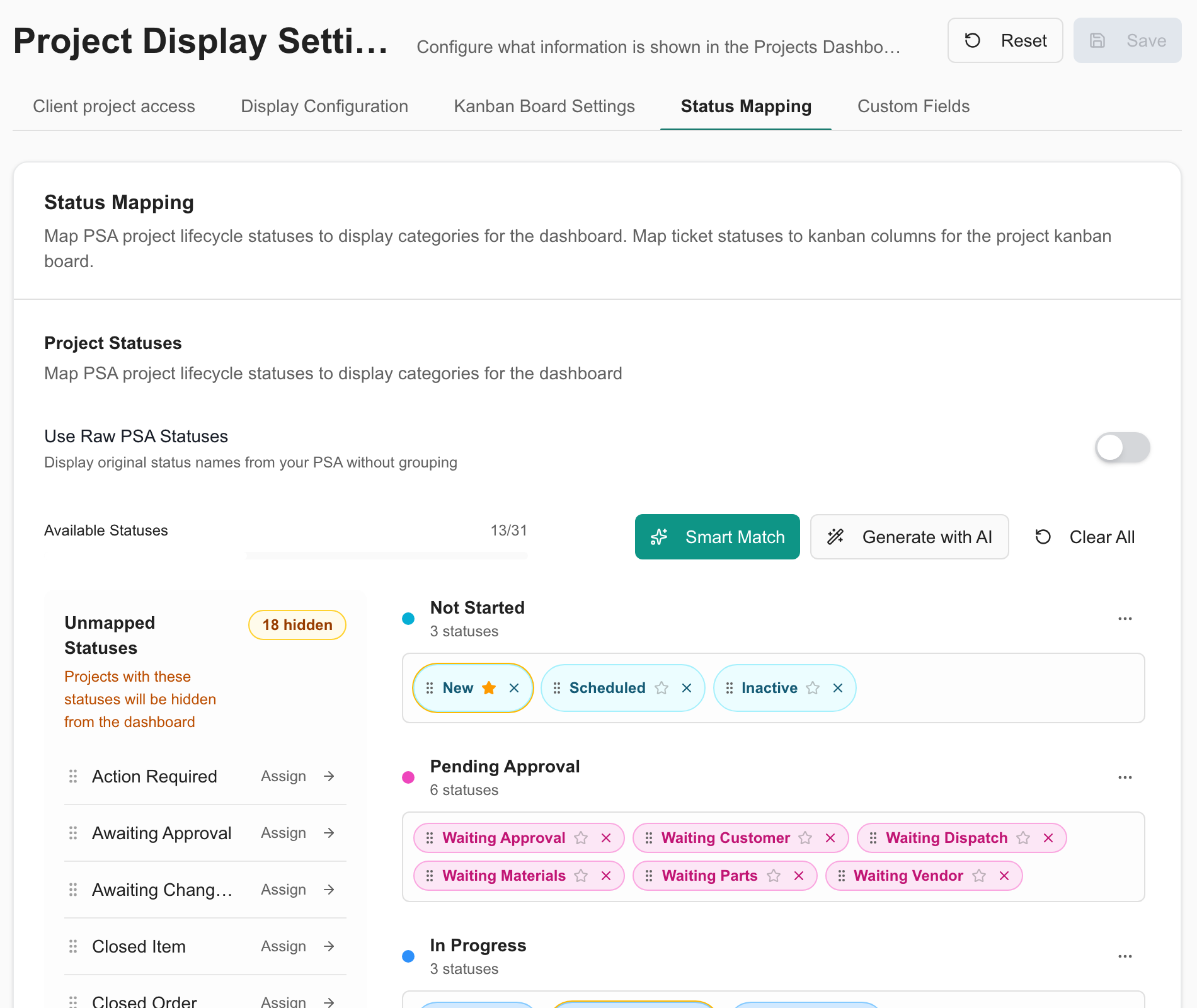Click drag handle on Waiting Approval chip
This screenshot has width=1197, height=1008.
430,838
